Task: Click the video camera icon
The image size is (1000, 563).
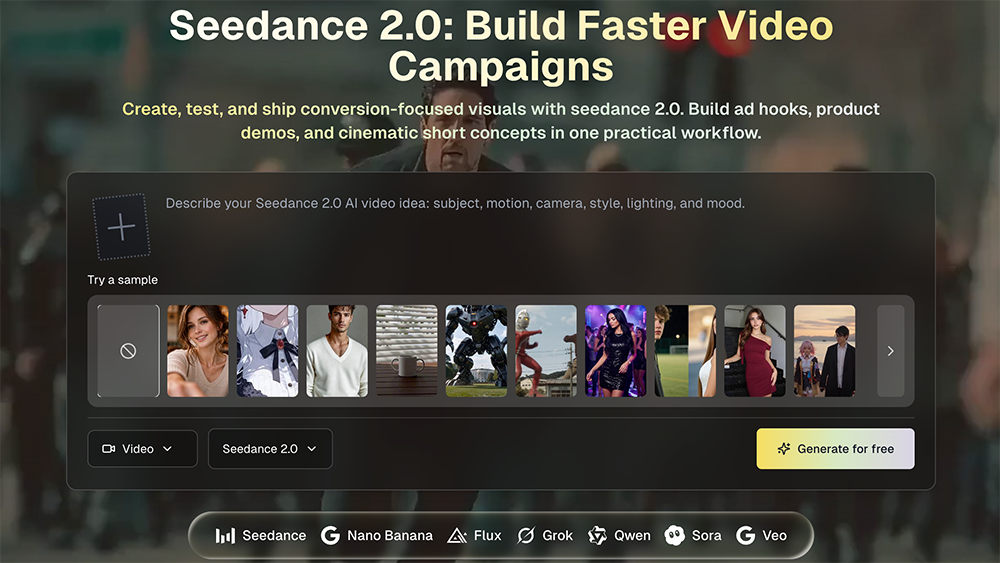Action: 108,449
